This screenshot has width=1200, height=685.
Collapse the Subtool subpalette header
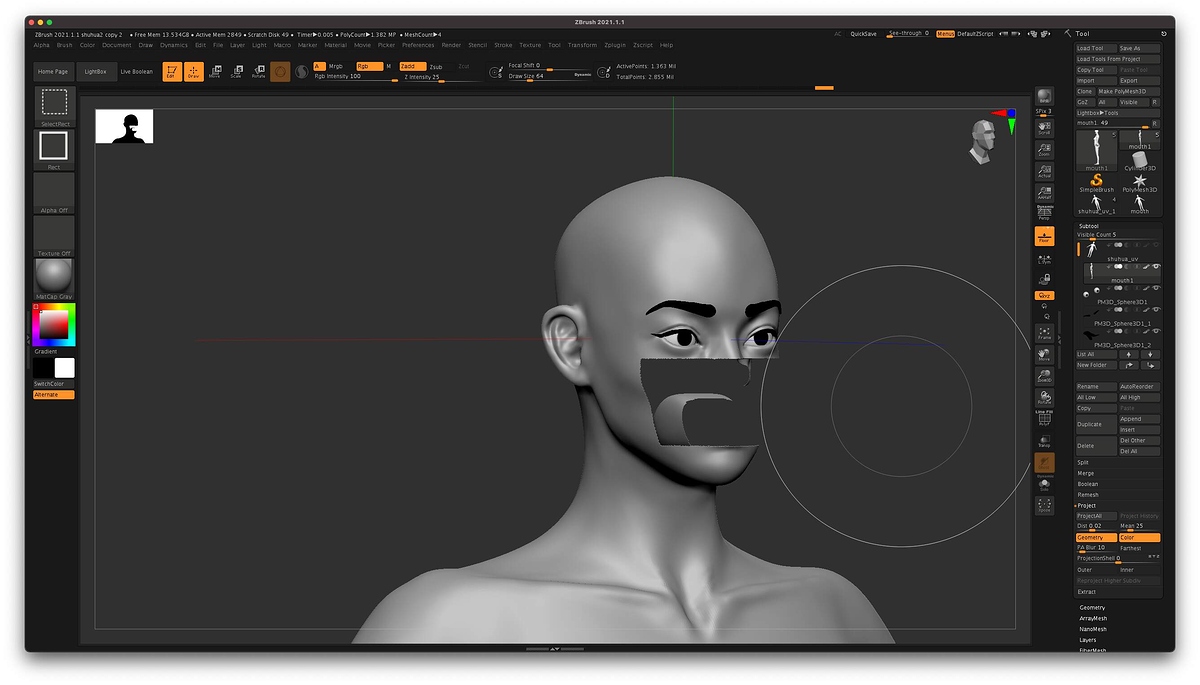[x=1087, y=225]
